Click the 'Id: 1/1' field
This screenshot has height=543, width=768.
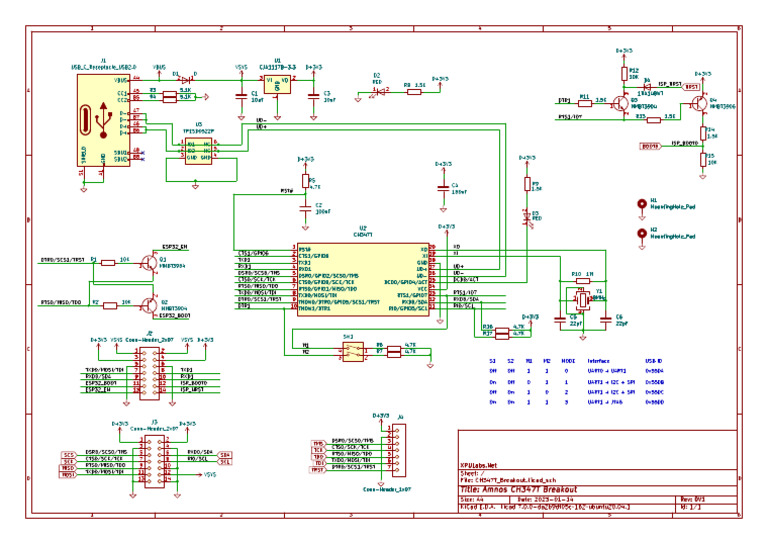point(691,507)
